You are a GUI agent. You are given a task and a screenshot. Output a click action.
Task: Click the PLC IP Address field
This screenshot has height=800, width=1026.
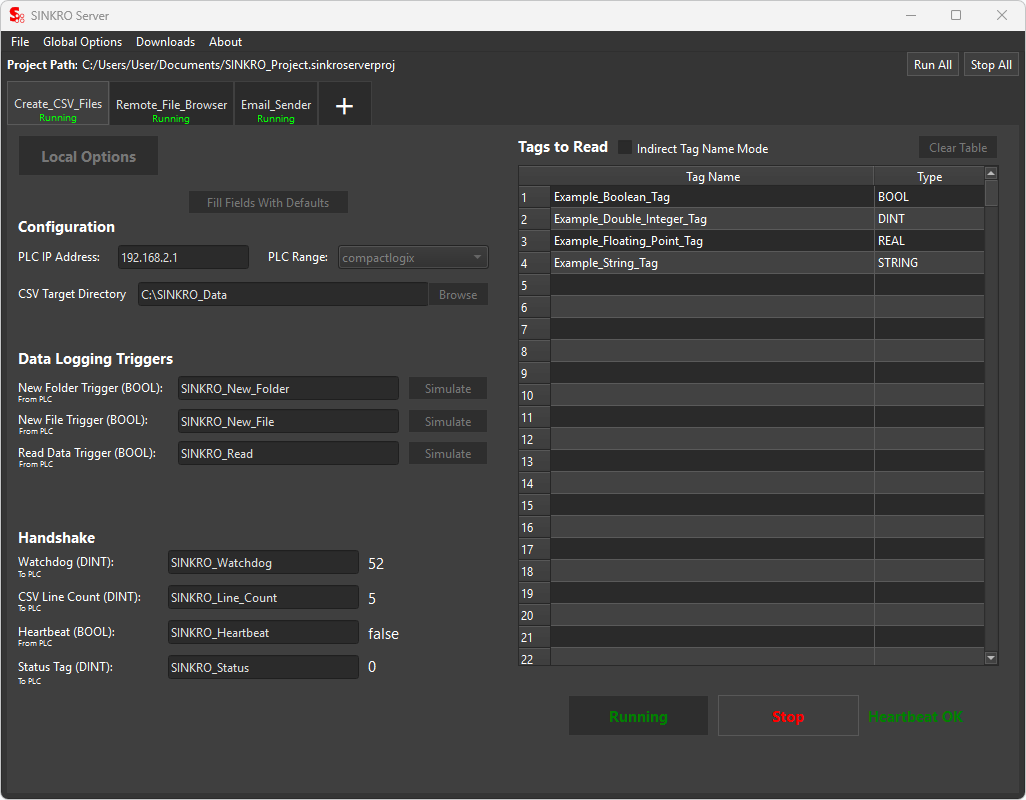pos(183,258)
